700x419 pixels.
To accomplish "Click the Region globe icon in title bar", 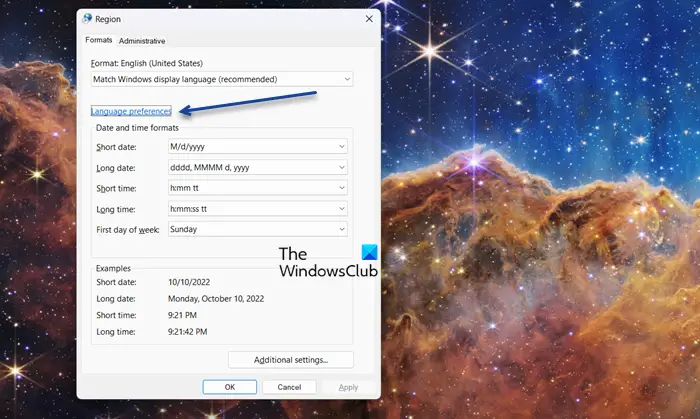I will 87,19.
